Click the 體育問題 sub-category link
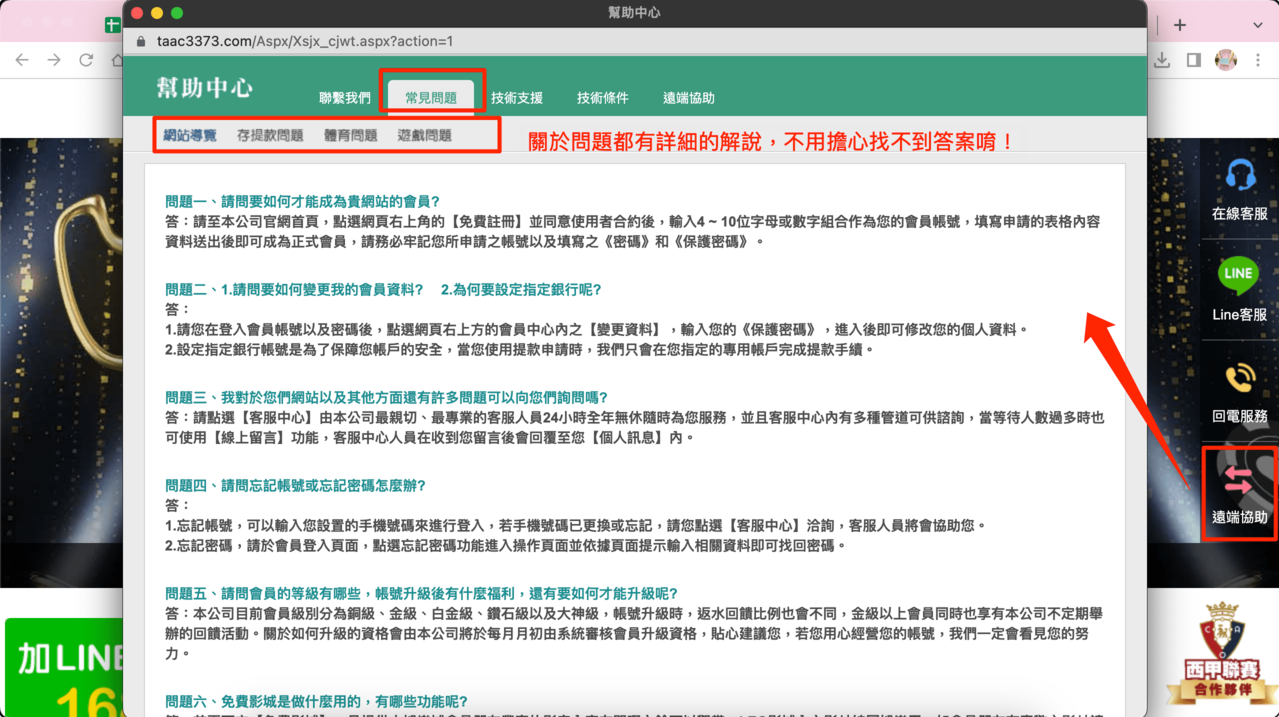 (x=350, y=135)
